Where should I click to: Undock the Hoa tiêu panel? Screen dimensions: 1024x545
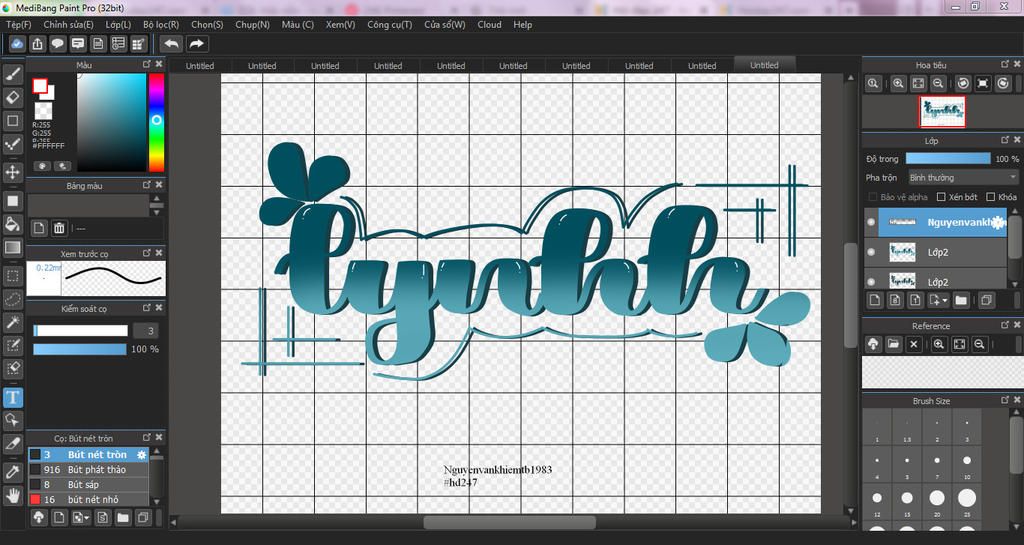point(1005,64)
